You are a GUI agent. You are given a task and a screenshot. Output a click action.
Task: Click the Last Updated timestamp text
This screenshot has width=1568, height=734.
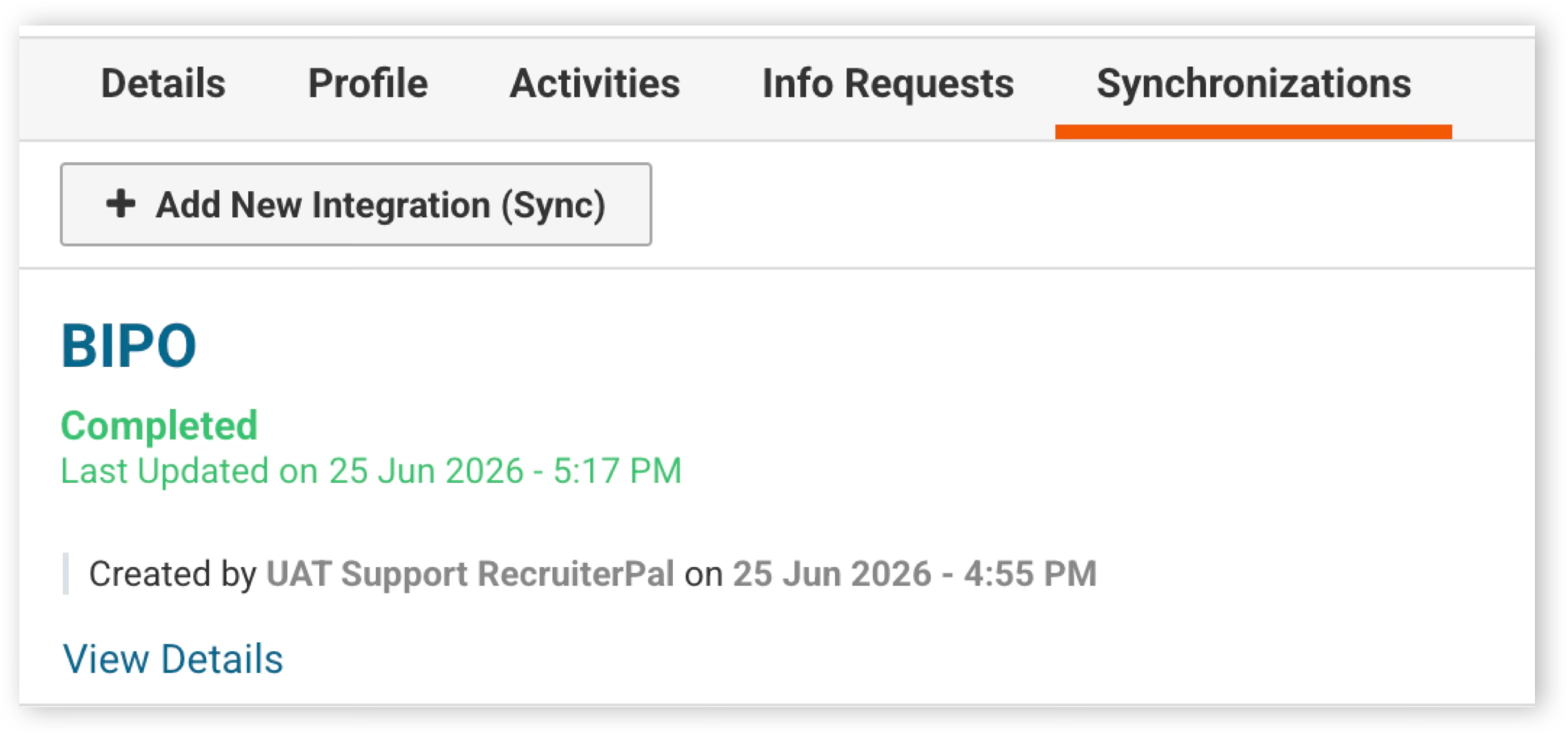point(372,471)
